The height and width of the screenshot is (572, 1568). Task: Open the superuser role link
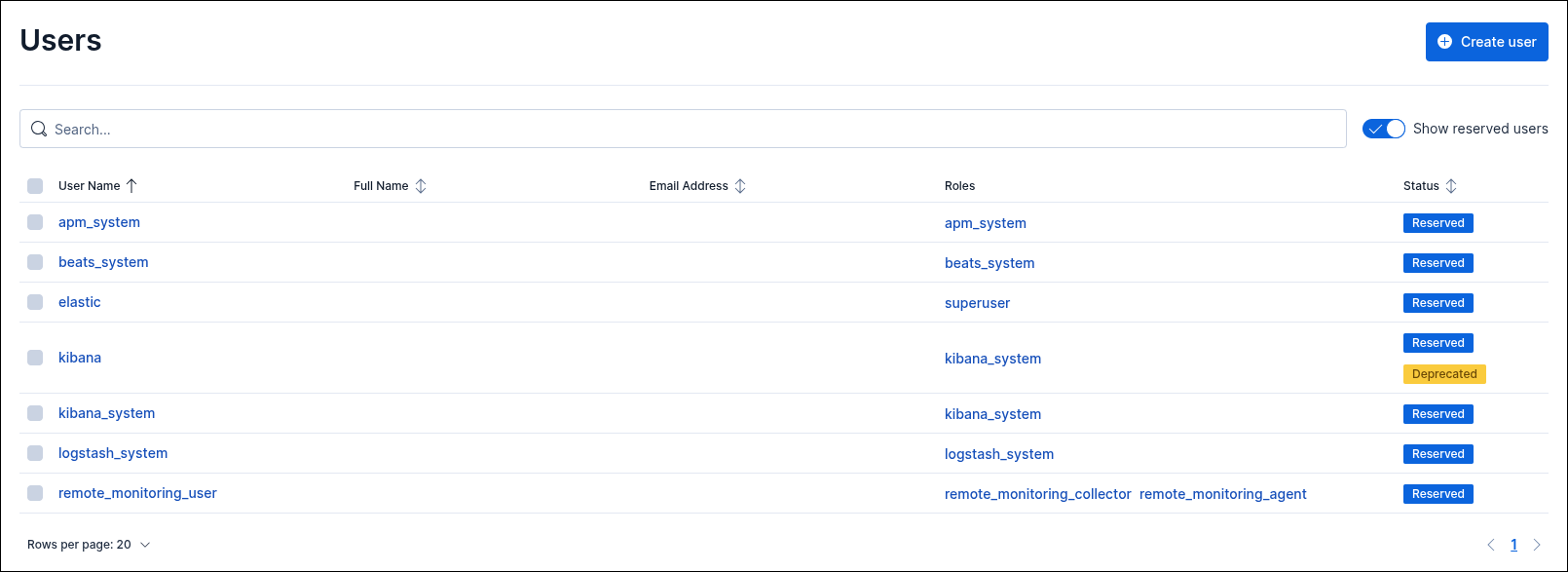click(977, 303)
